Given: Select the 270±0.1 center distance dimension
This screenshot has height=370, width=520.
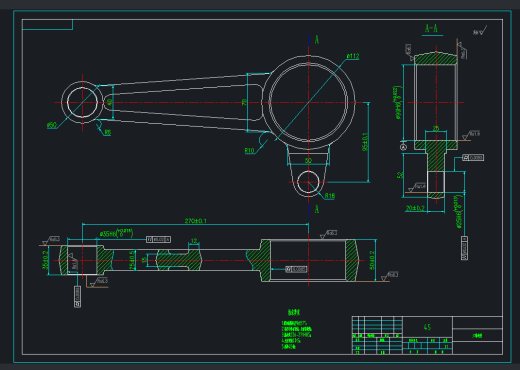Looking at the screenshot, I should click(196, 221).
